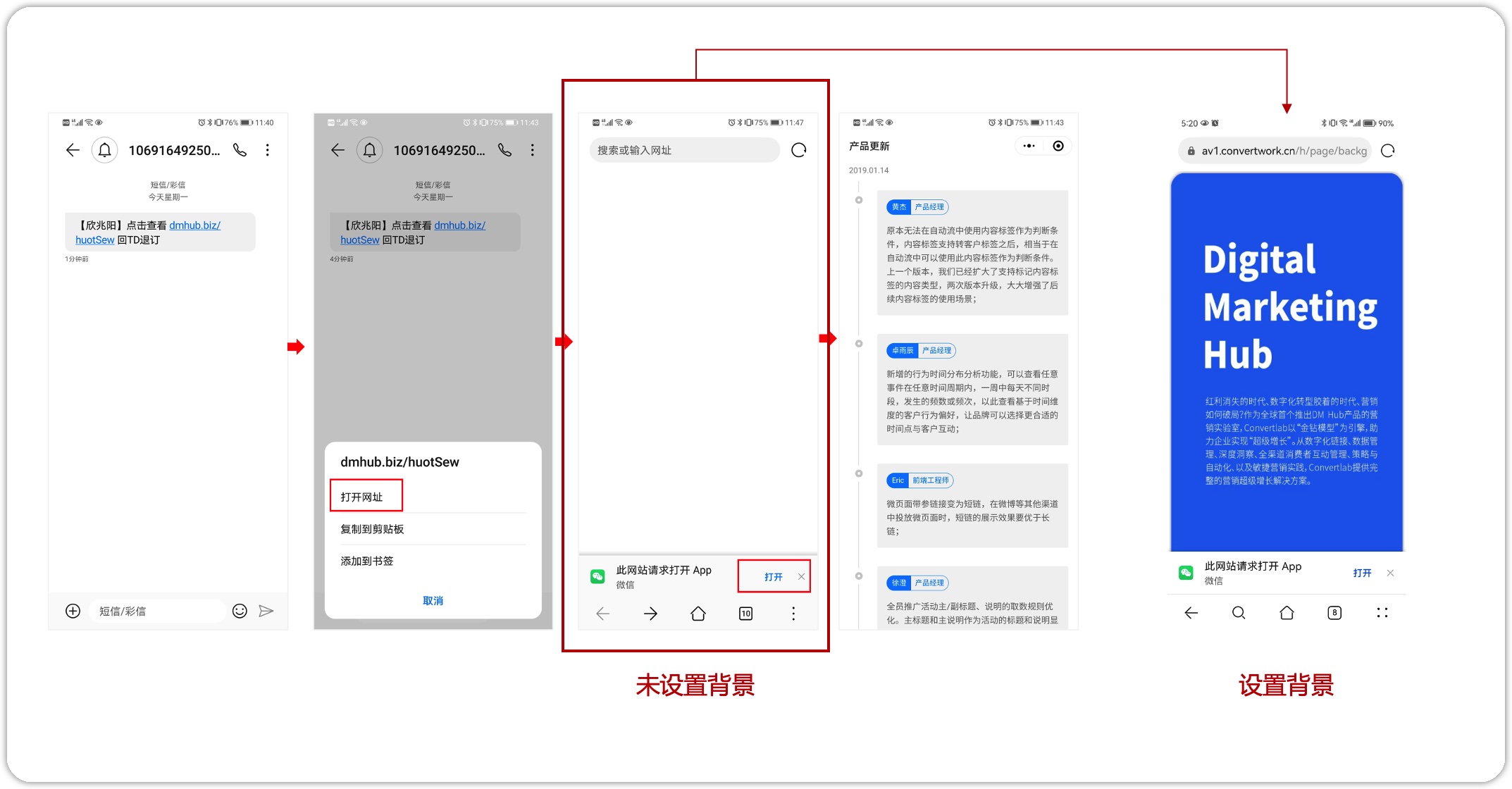
Task: Open vertical three-dot menu in blank browser toolbar
Action: coord(793,614)
